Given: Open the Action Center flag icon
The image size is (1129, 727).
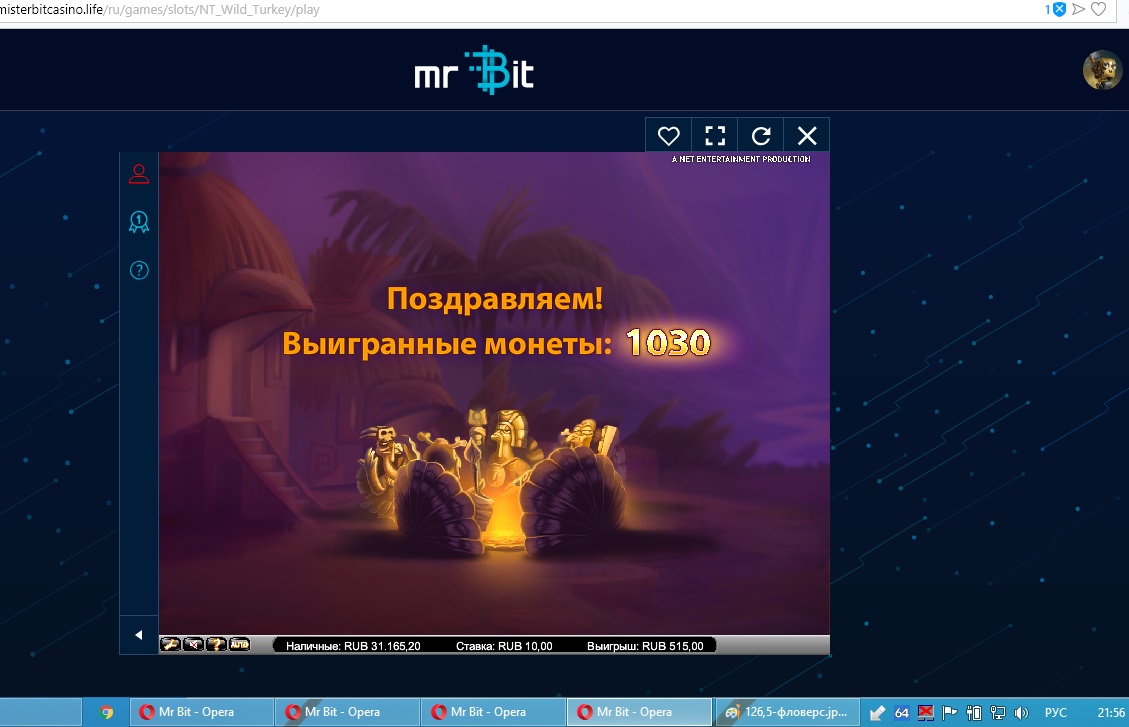Looking at the screenshot, I should coord(950,713).
